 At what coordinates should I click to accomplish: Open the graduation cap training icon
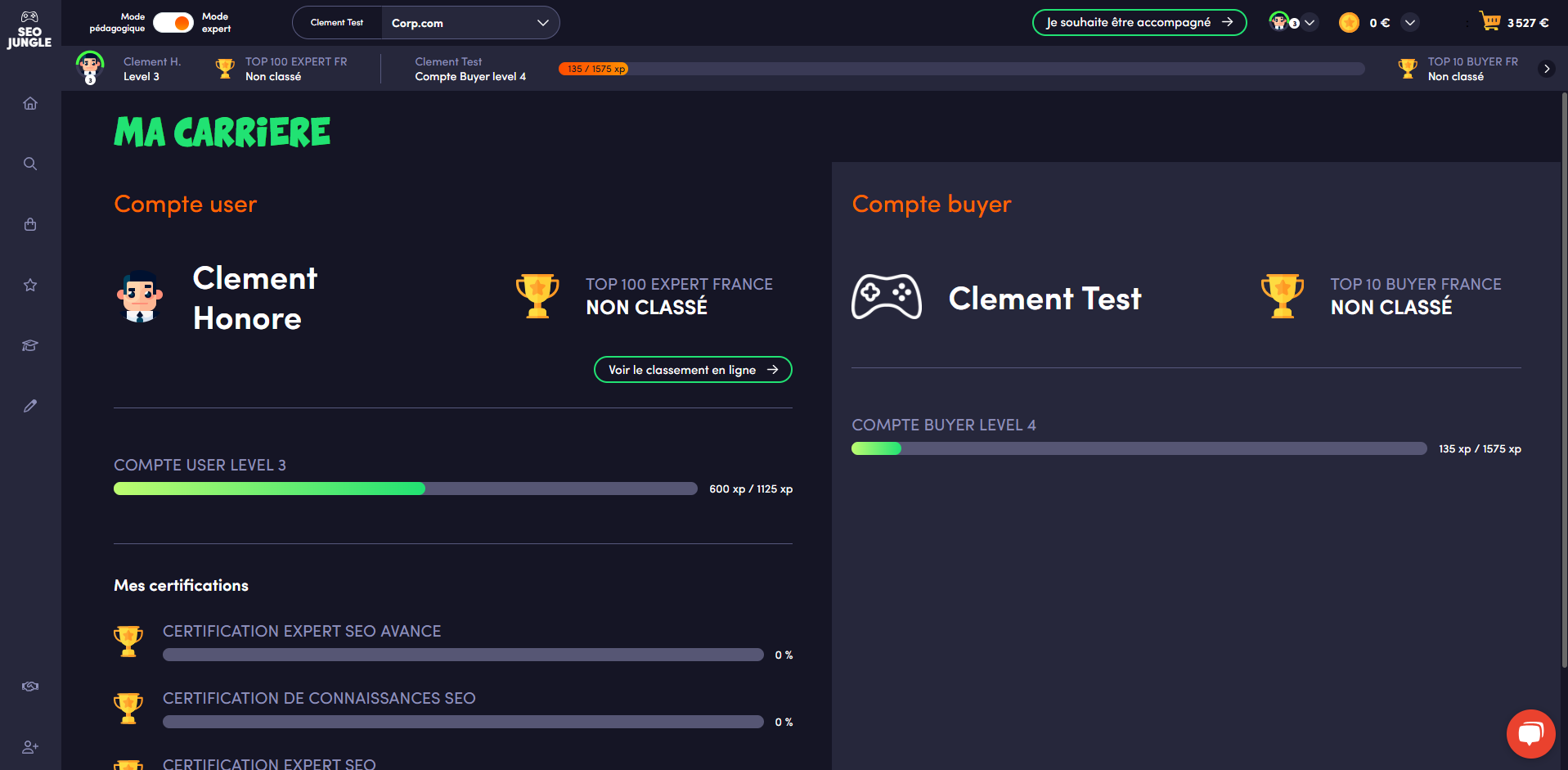tap(30, 345)
